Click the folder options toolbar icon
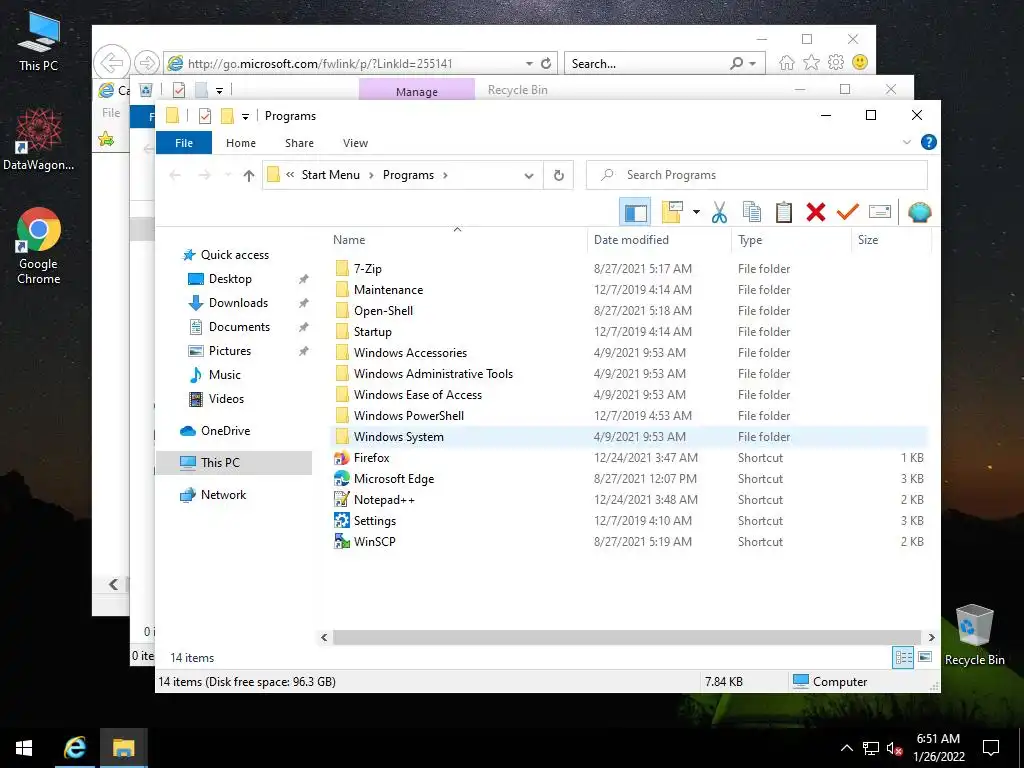This screenshot has height=768, width=1024. tap(672, 212)
